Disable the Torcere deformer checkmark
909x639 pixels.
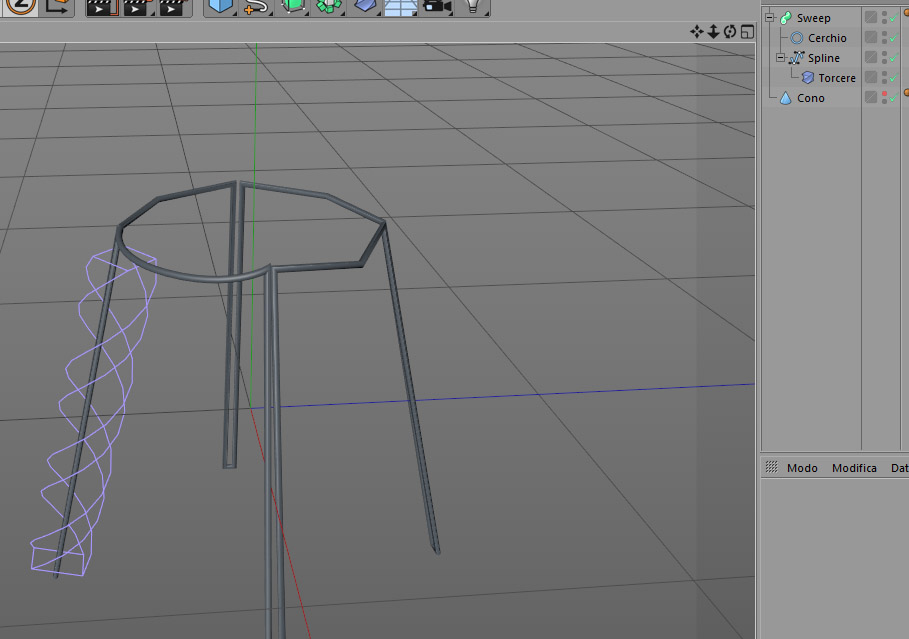tap(893, 79)
